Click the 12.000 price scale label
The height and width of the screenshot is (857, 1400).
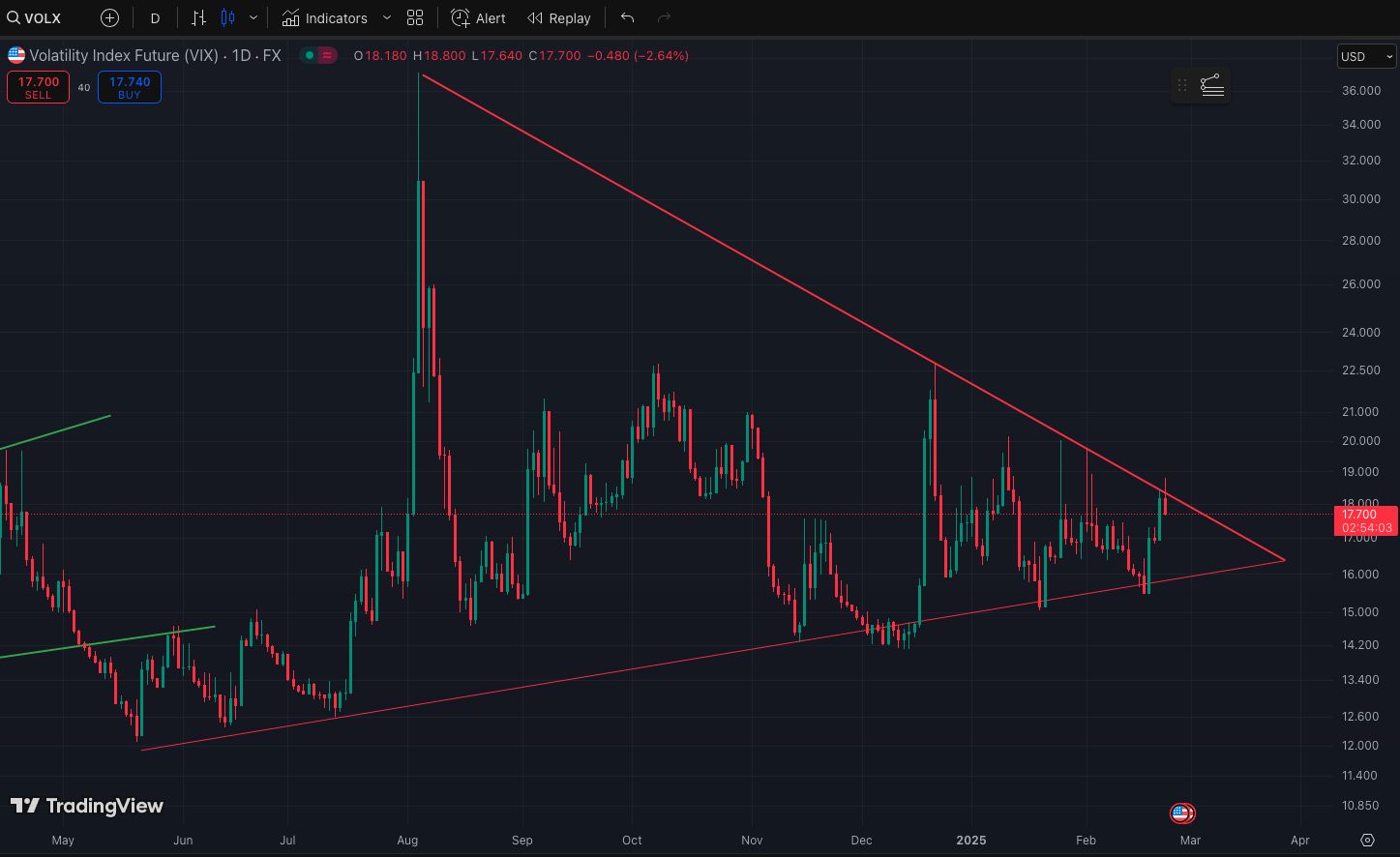coord(1361,746)
